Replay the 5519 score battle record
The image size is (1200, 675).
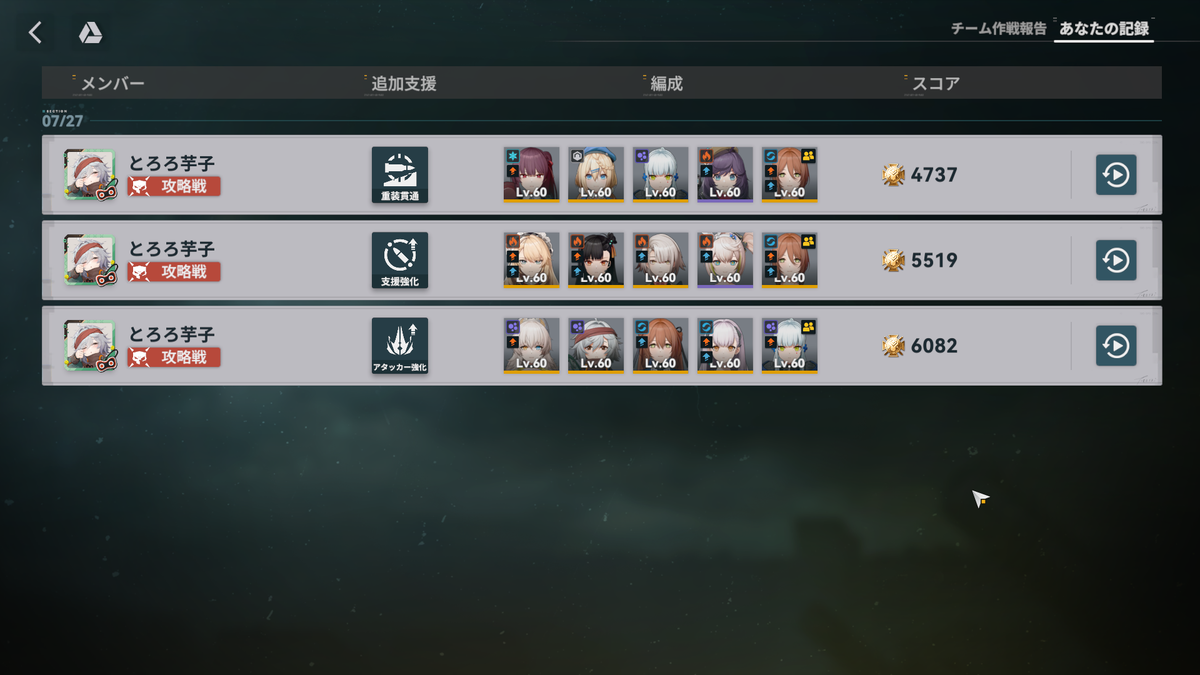click(1116, 261)
